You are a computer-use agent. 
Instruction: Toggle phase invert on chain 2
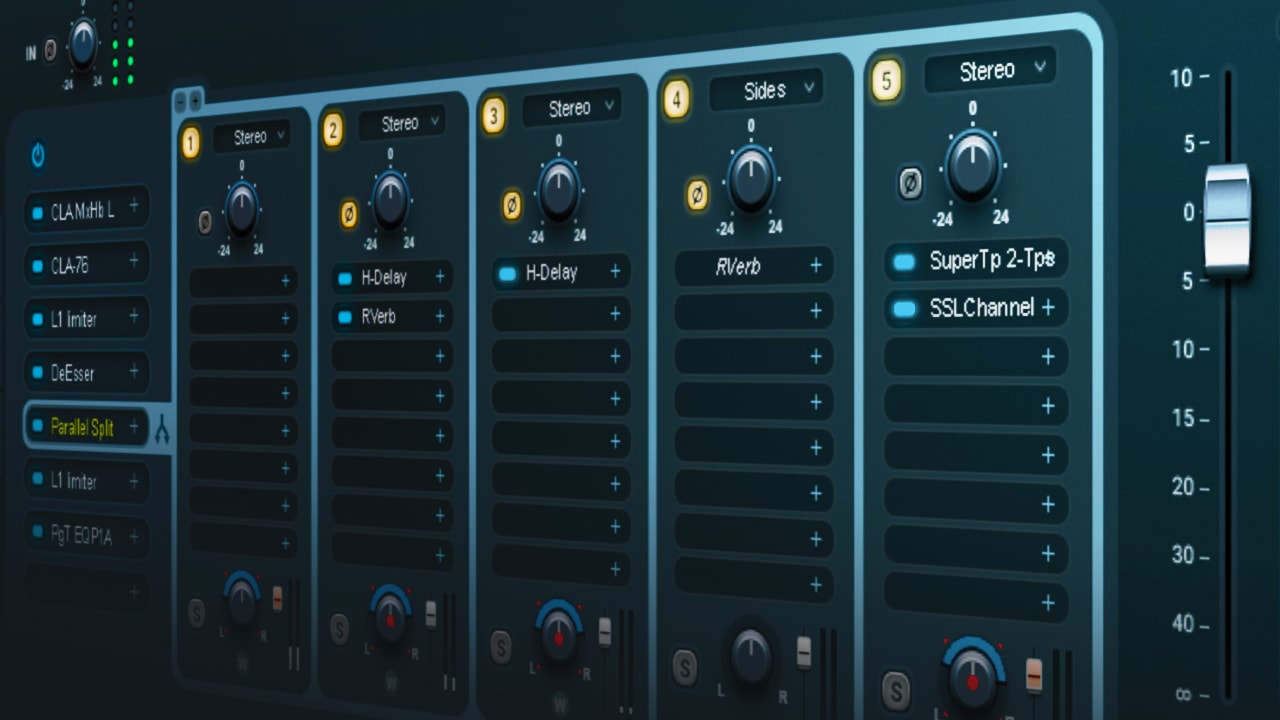[349, 212]
